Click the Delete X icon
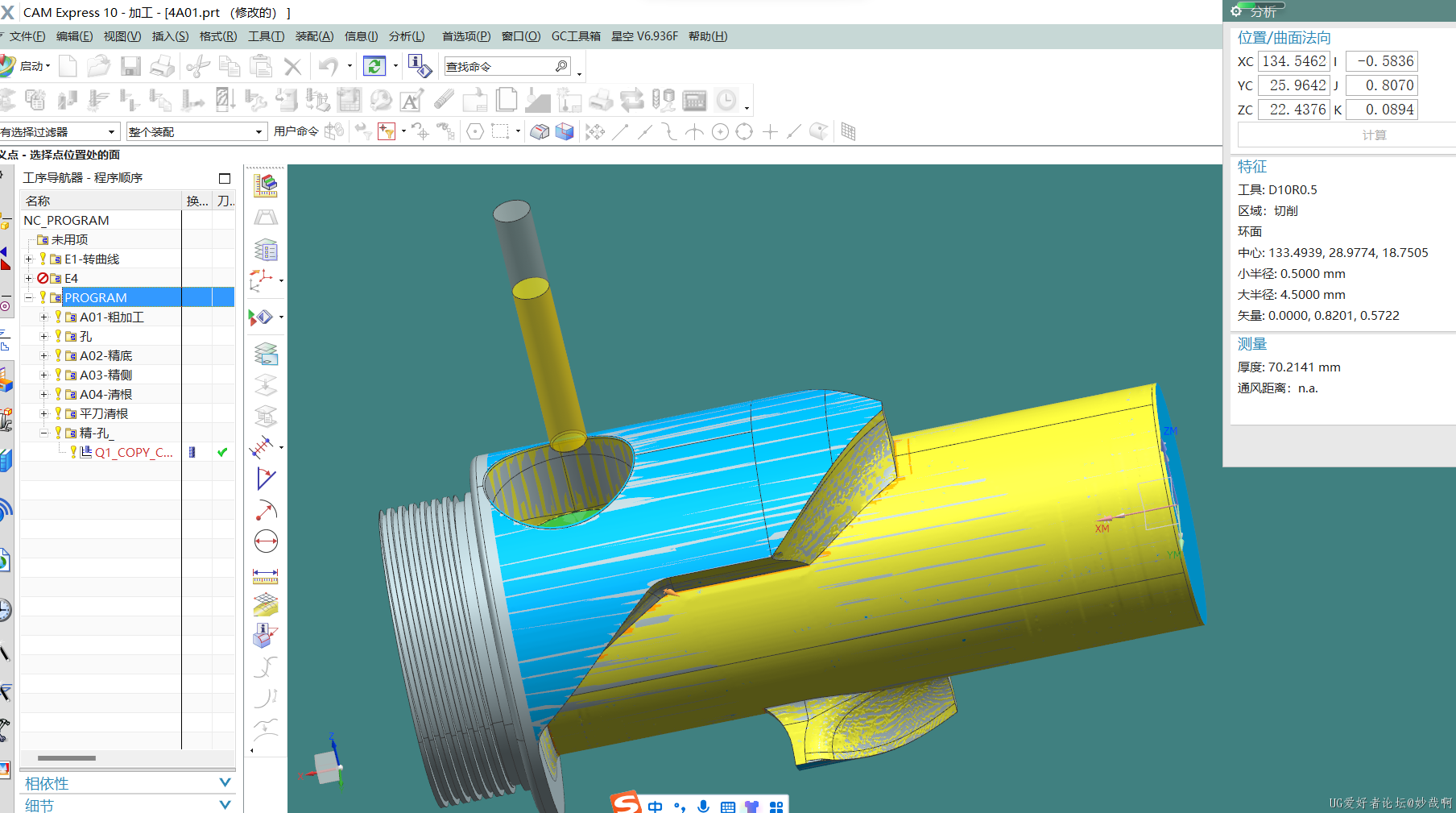 [293, 67]
